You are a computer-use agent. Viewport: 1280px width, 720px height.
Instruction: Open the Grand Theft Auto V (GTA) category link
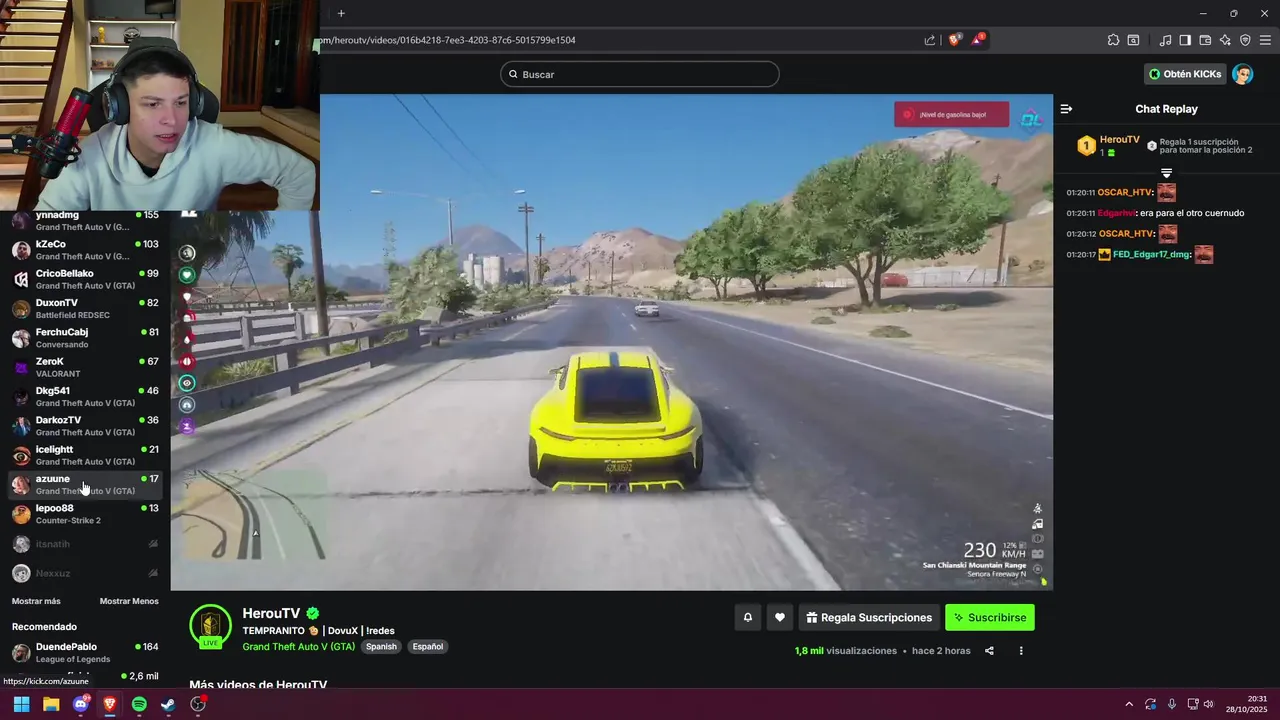[299, 647]
